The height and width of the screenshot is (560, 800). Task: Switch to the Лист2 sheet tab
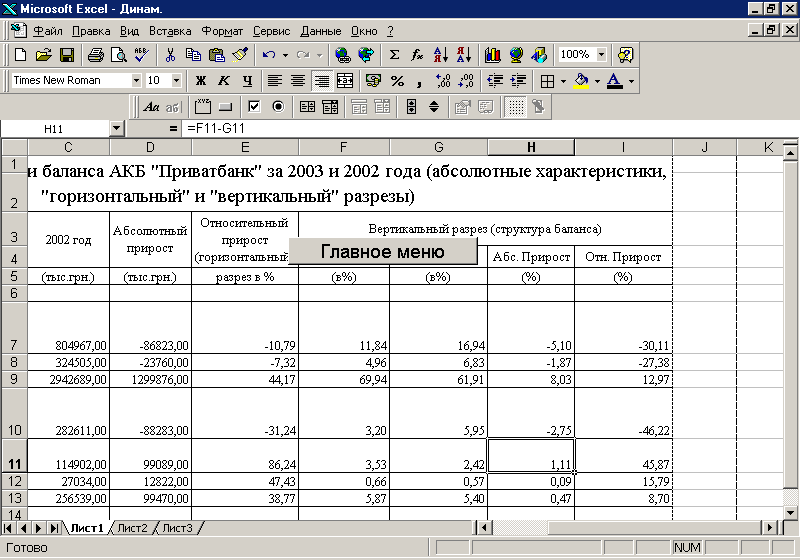click(132, 528)
